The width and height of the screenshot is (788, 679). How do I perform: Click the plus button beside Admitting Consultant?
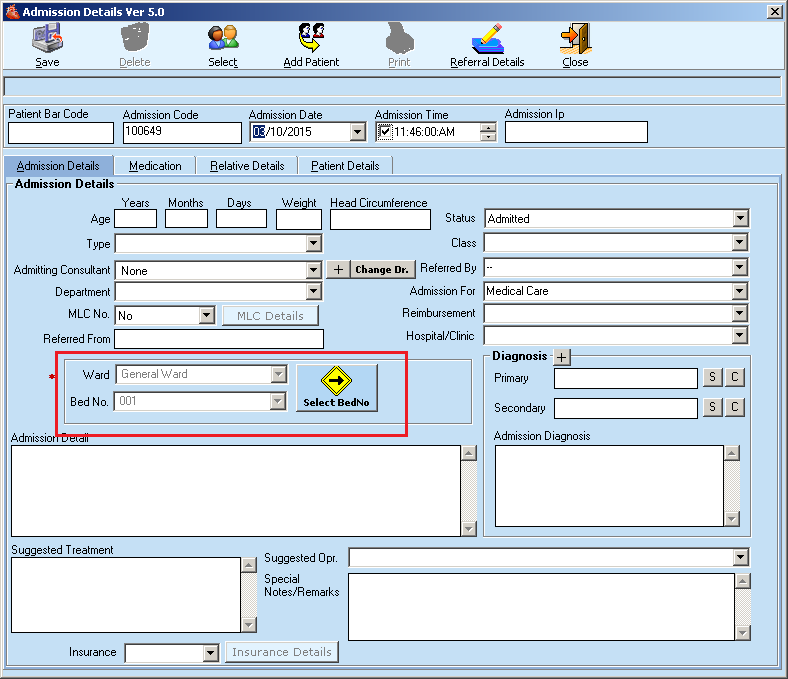(338, 270)
